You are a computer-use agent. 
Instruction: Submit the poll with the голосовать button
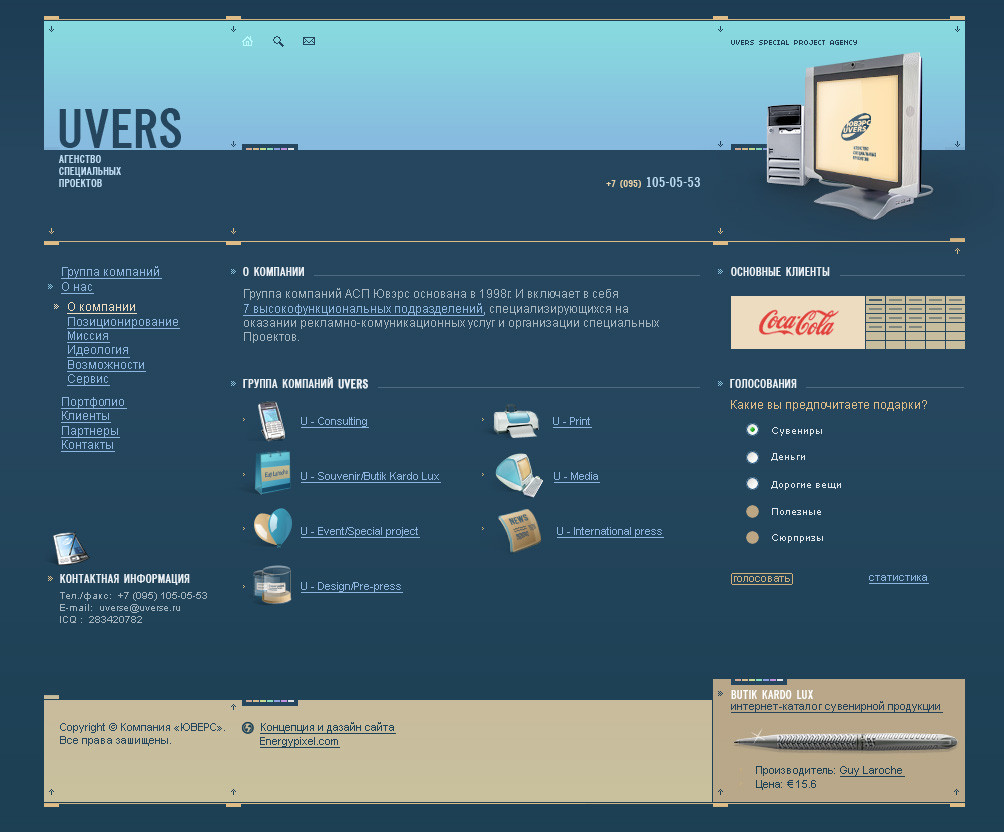[x=761, y=578]
